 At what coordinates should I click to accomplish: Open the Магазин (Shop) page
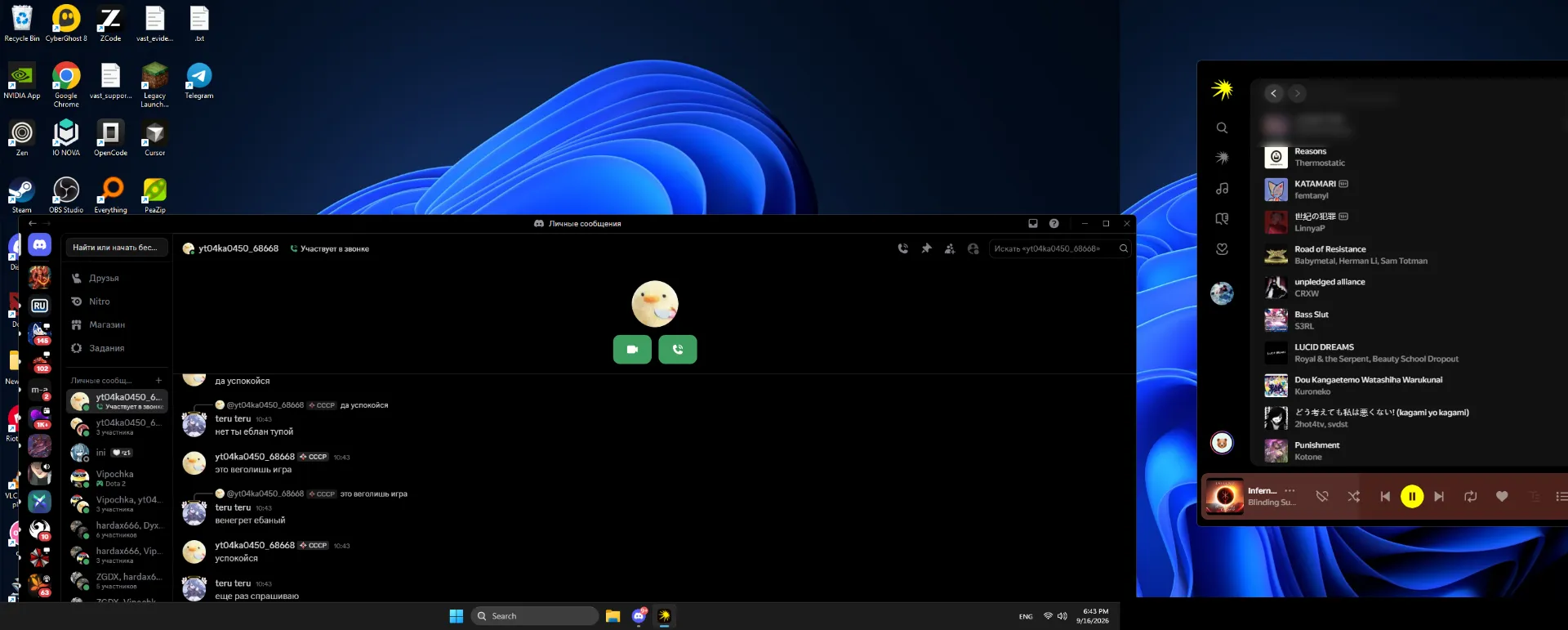point(117,324)
